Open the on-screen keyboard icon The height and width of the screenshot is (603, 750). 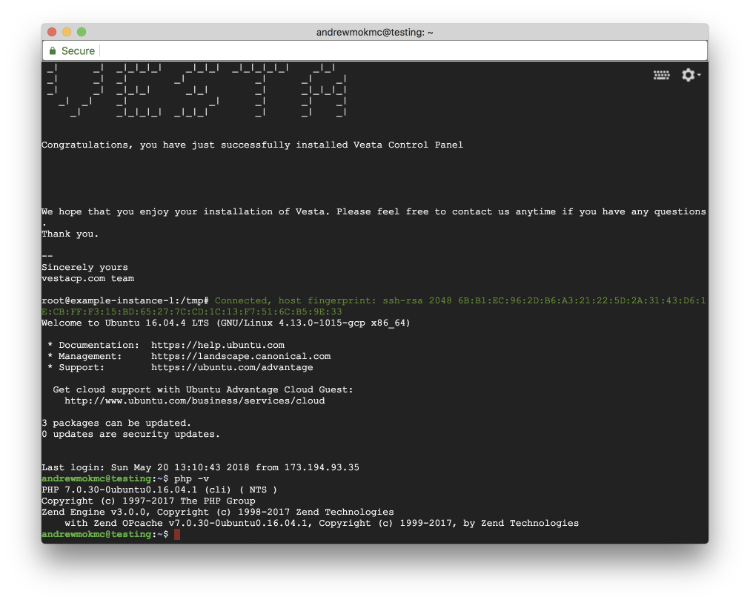click(662, 75)
